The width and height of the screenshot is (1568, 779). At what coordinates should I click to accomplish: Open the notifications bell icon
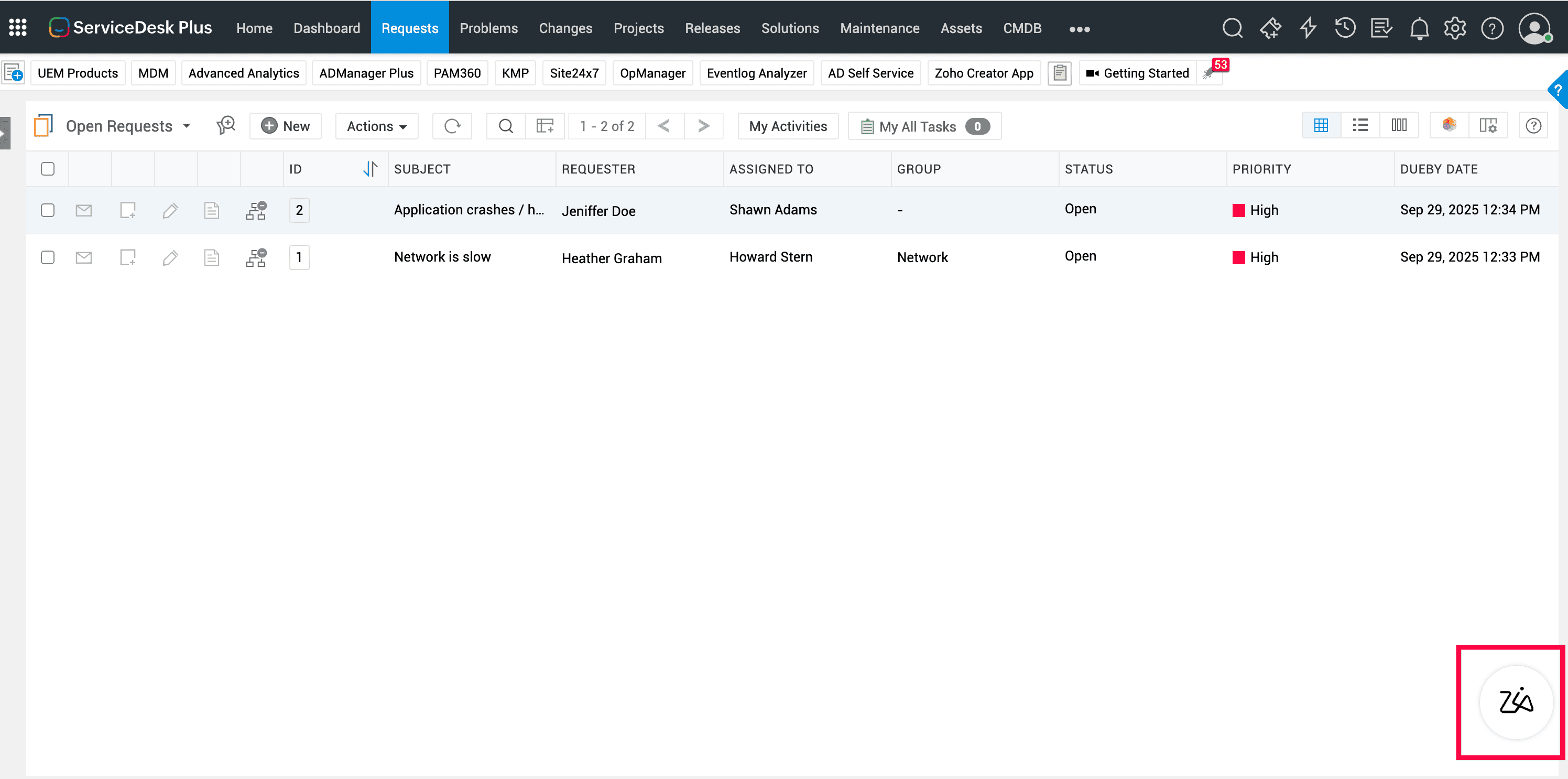[x=1419, y=28]
